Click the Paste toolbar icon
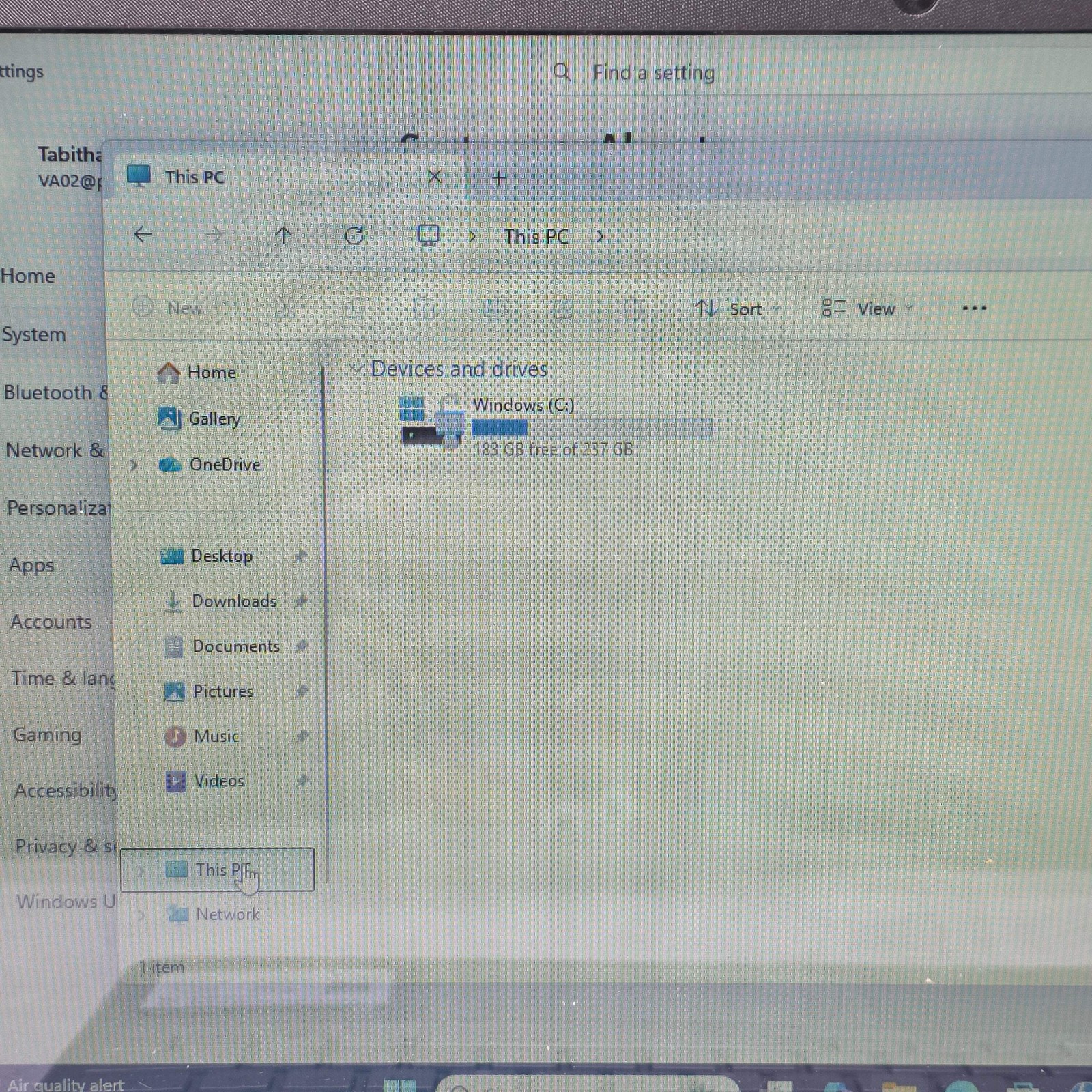 [424, 309]
